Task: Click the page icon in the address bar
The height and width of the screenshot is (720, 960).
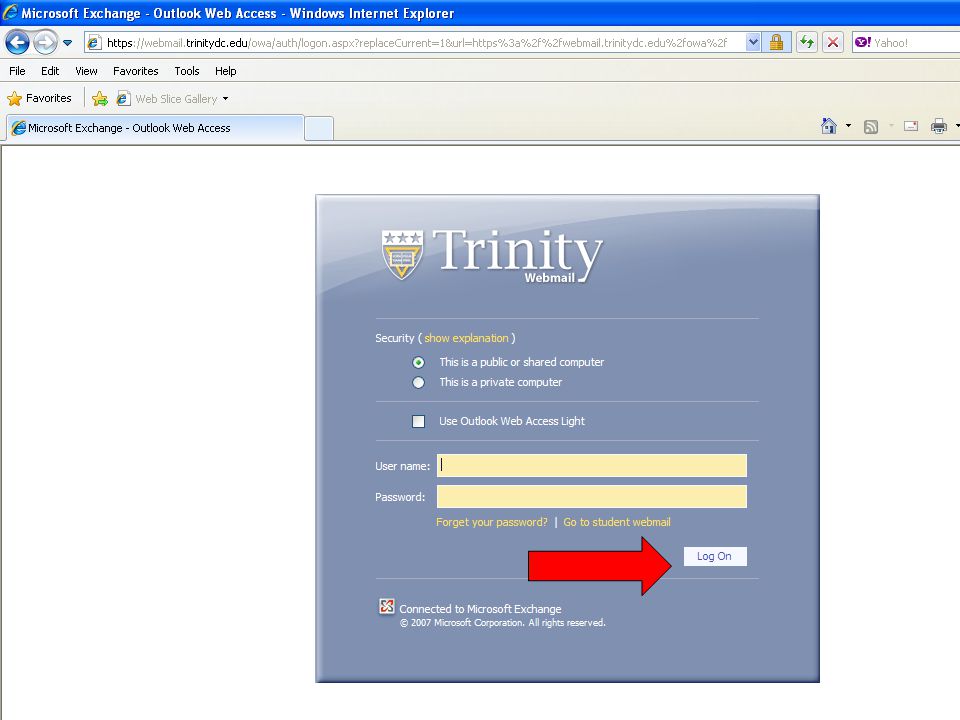Action: 94,42
